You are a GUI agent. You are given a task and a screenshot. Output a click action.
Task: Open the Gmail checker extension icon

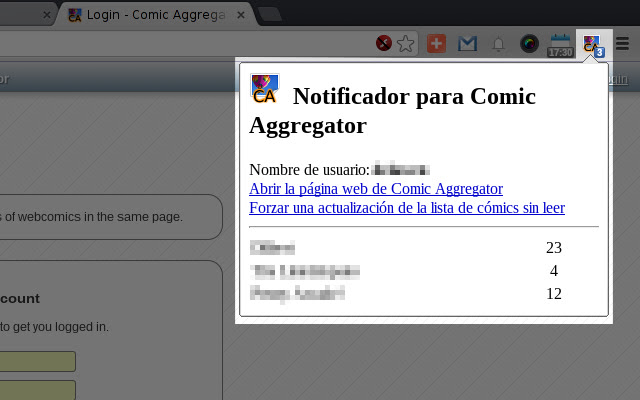tap(467, 44)
